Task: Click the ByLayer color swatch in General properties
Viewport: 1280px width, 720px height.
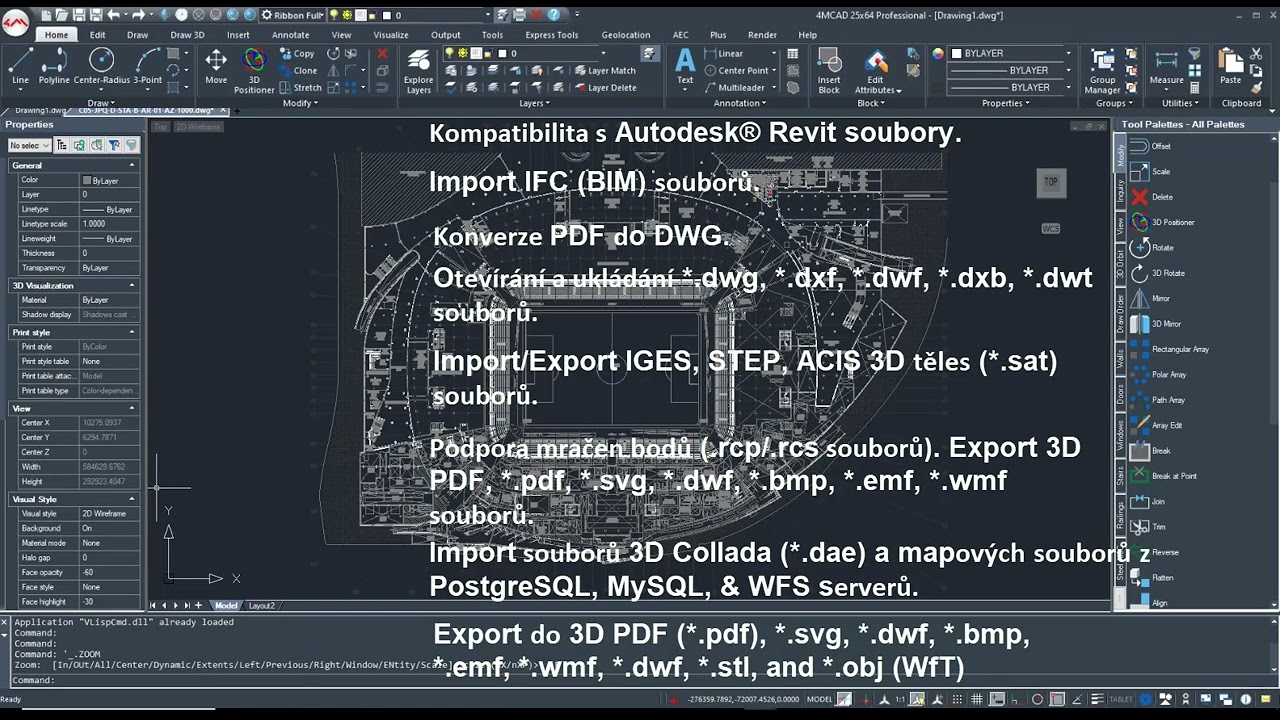Action: [x=87, y=180]
